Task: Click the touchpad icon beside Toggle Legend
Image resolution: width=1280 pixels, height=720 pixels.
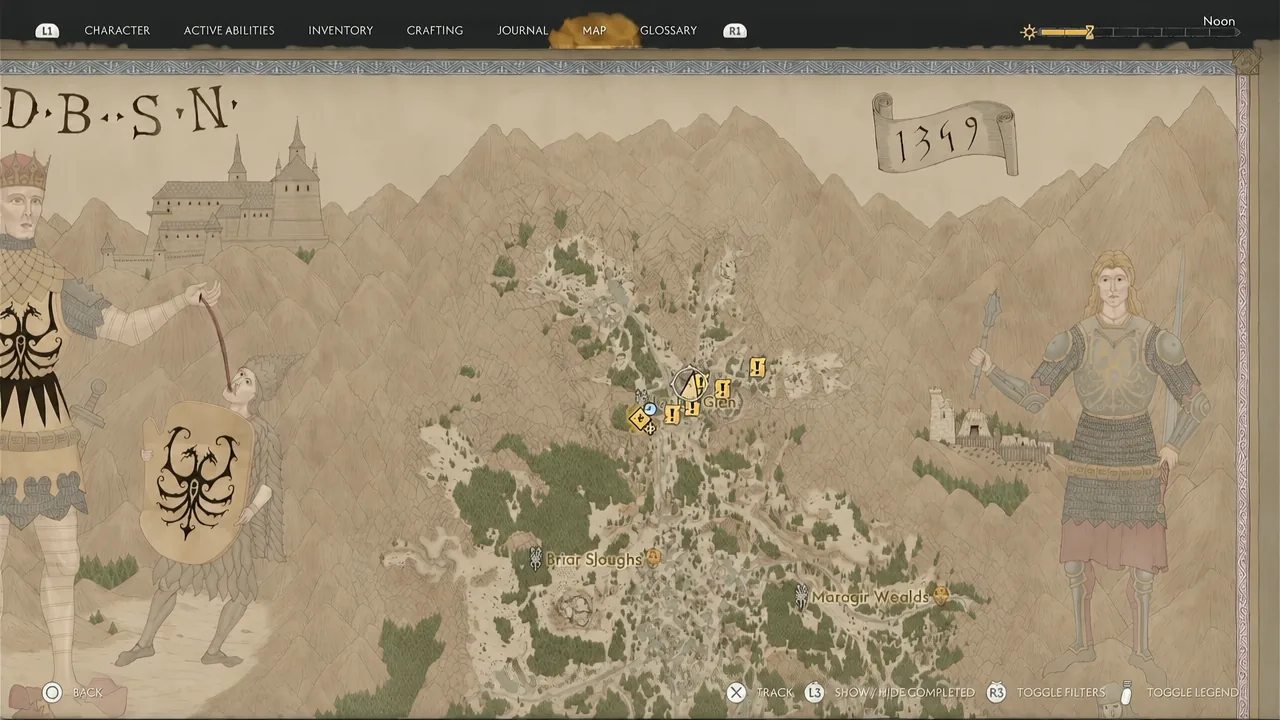Action: (x=1127, y=692)
